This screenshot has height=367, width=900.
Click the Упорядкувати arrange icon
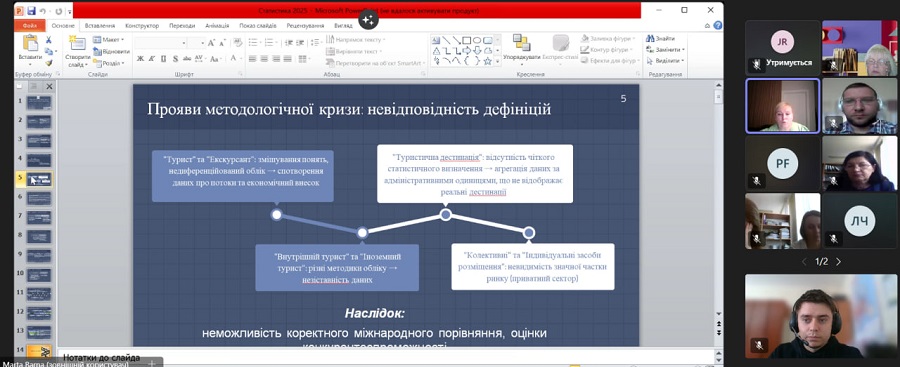coord(522,43)
